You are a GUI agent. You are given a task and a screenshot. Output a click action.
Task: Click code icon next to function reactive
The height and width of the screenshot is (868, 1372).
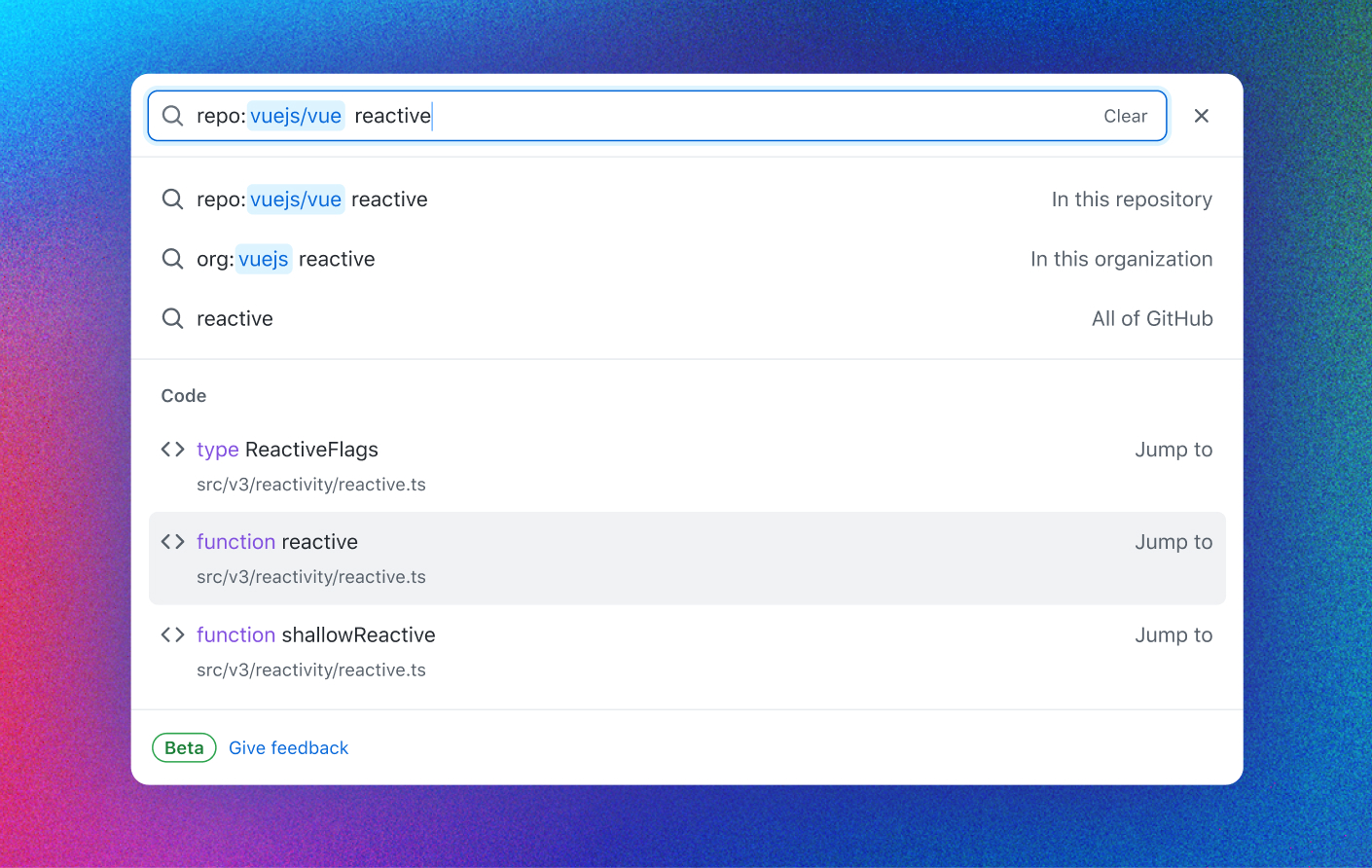[172, 541]
